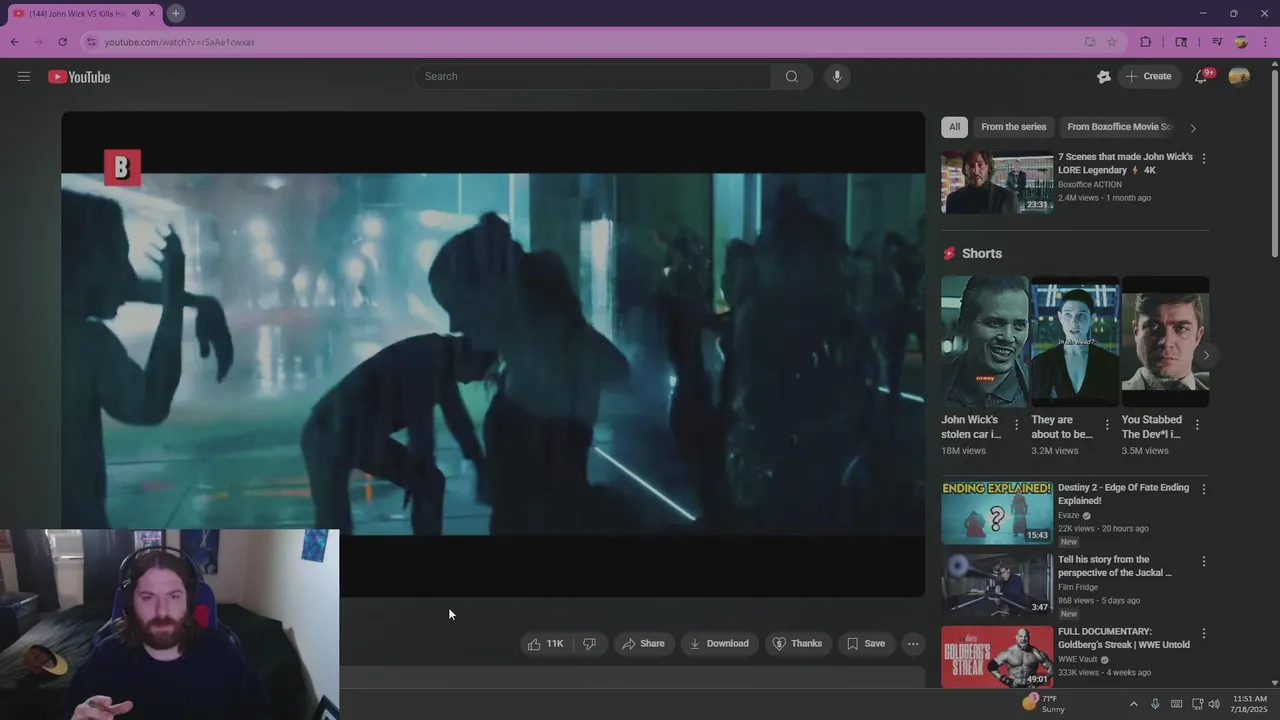The width and height of the screenshot is (1280, 720).
Task: Open the taskbar volume control
Action: [x=1214, y=704]
